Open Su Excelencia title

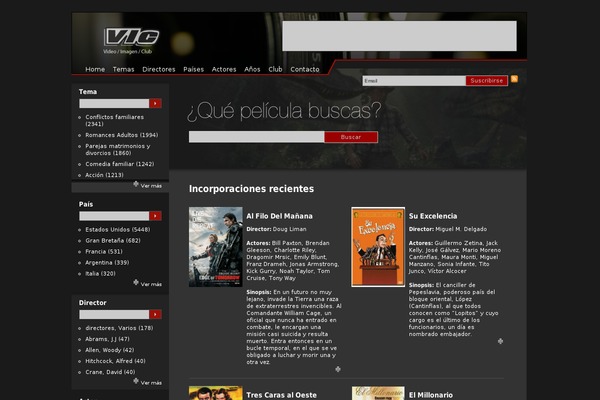coord(433,216)
